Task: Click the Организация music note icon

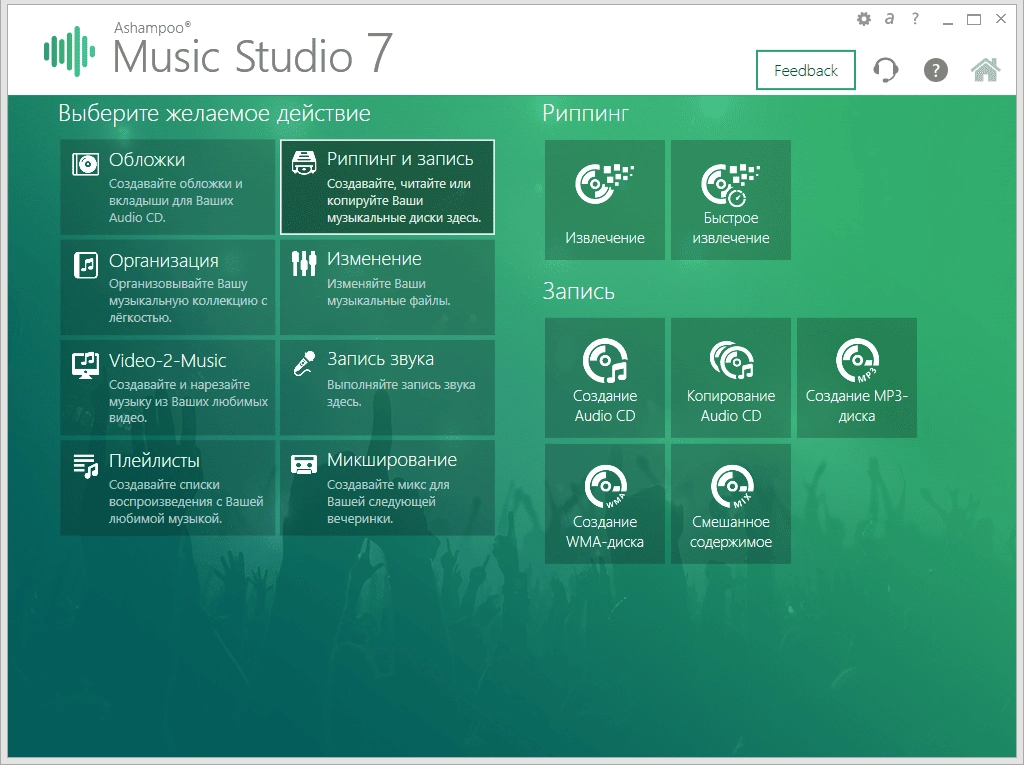Action: point(86,265)
